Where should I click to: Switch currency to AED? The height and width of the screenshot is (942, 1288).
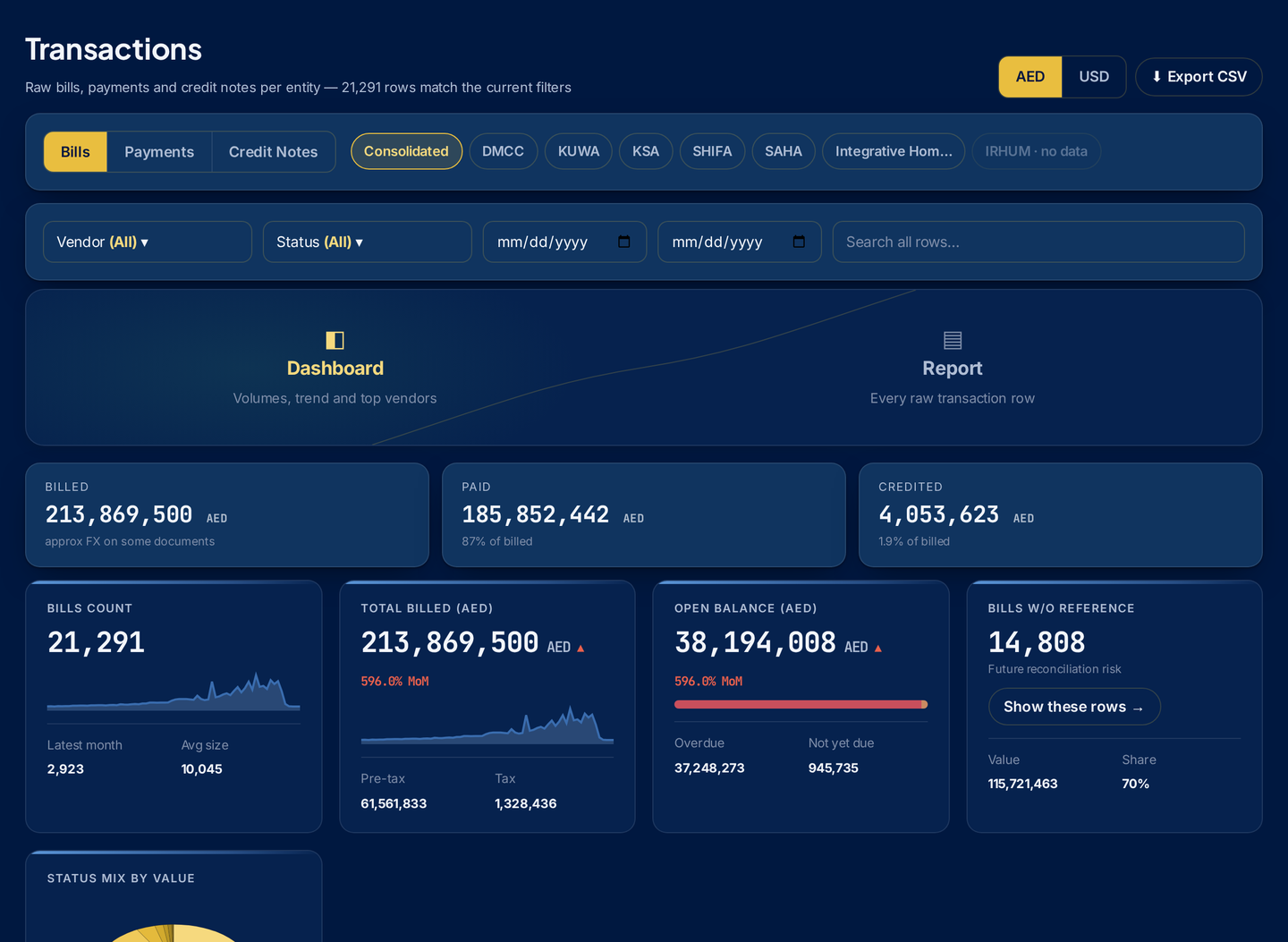click(x=1030, y=77)
